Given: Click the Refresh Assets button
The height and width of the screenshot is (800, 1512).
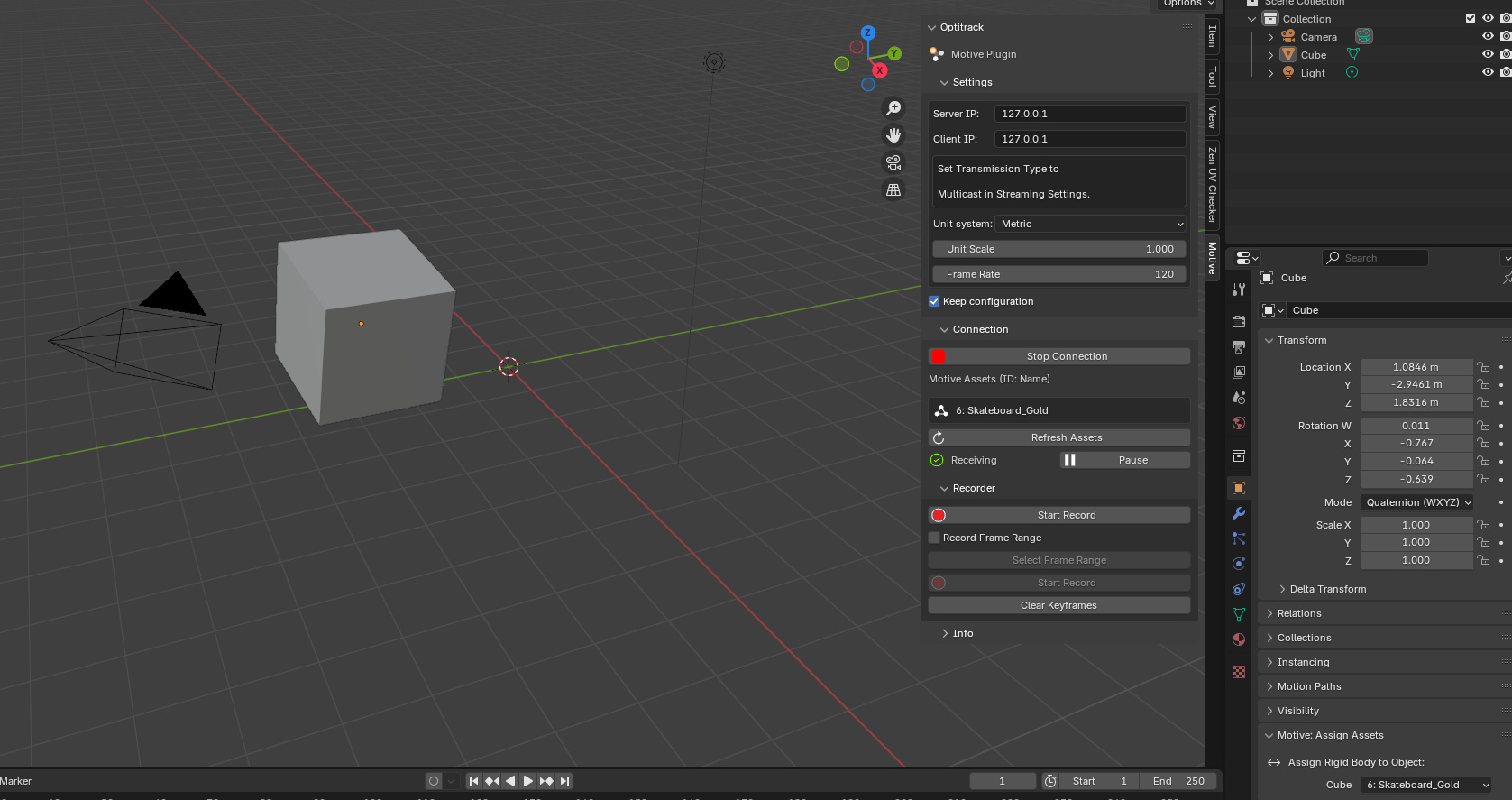Looking at the screenshot, I should pos(1059,437).
